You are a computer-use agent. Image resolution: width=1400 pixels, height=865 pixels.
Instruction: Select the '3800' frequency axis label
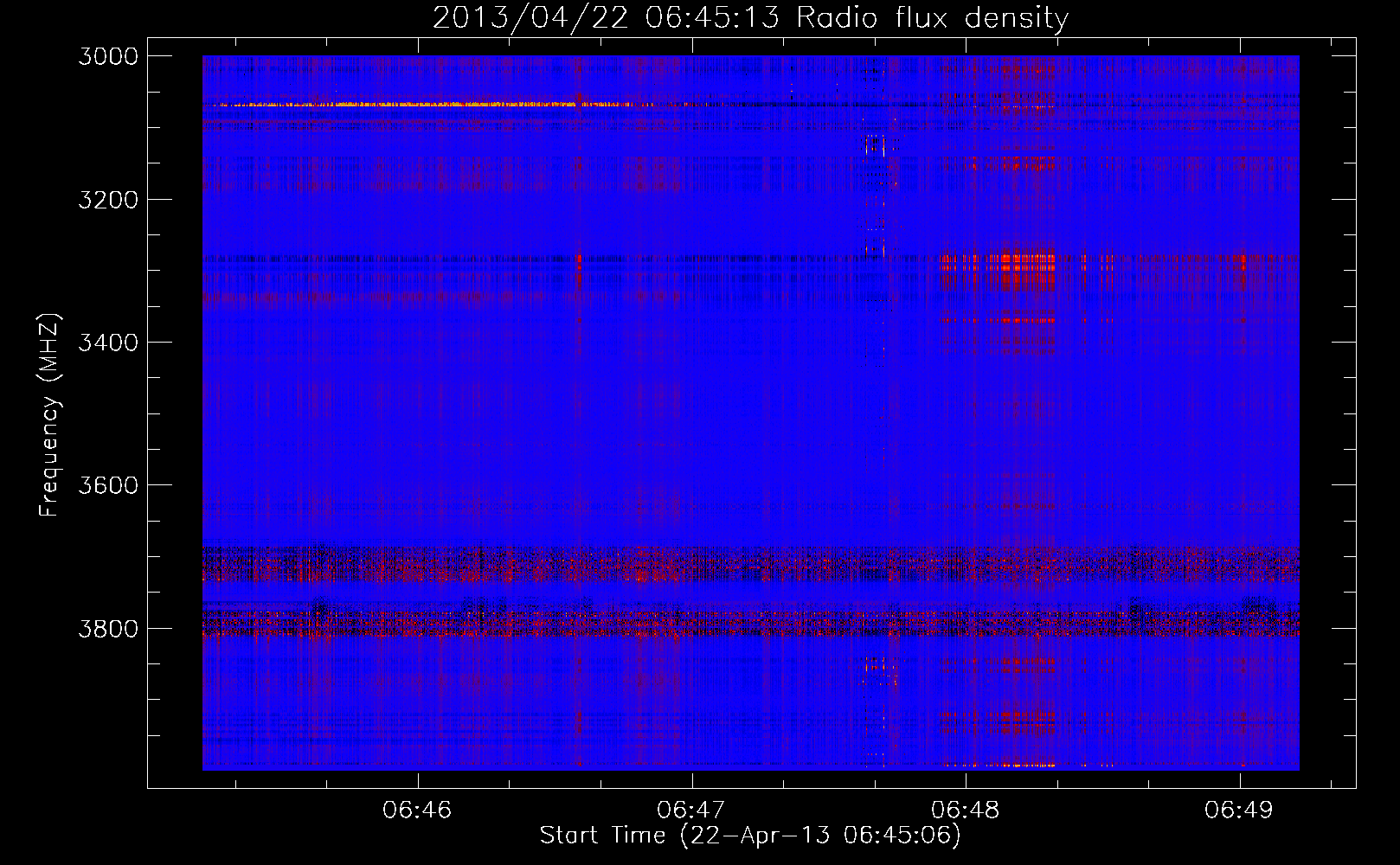[x=108, y=628]
